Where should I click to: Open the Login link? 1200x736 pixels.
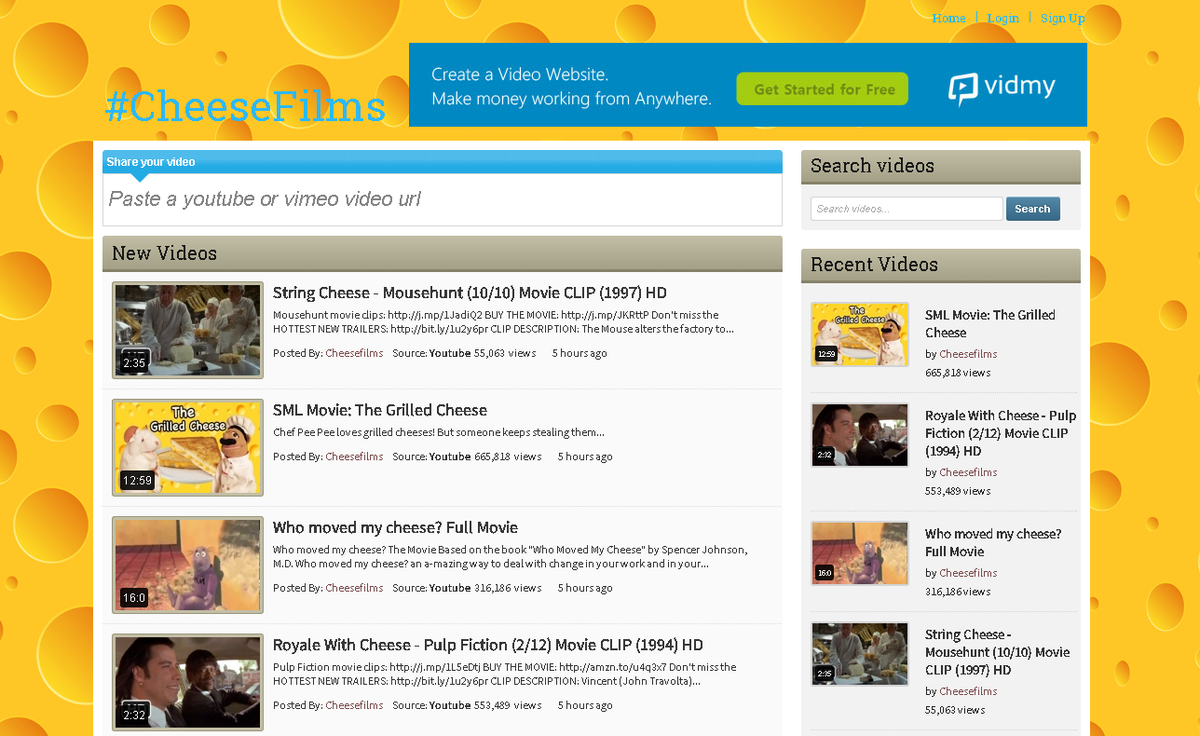pos(1003,18)
